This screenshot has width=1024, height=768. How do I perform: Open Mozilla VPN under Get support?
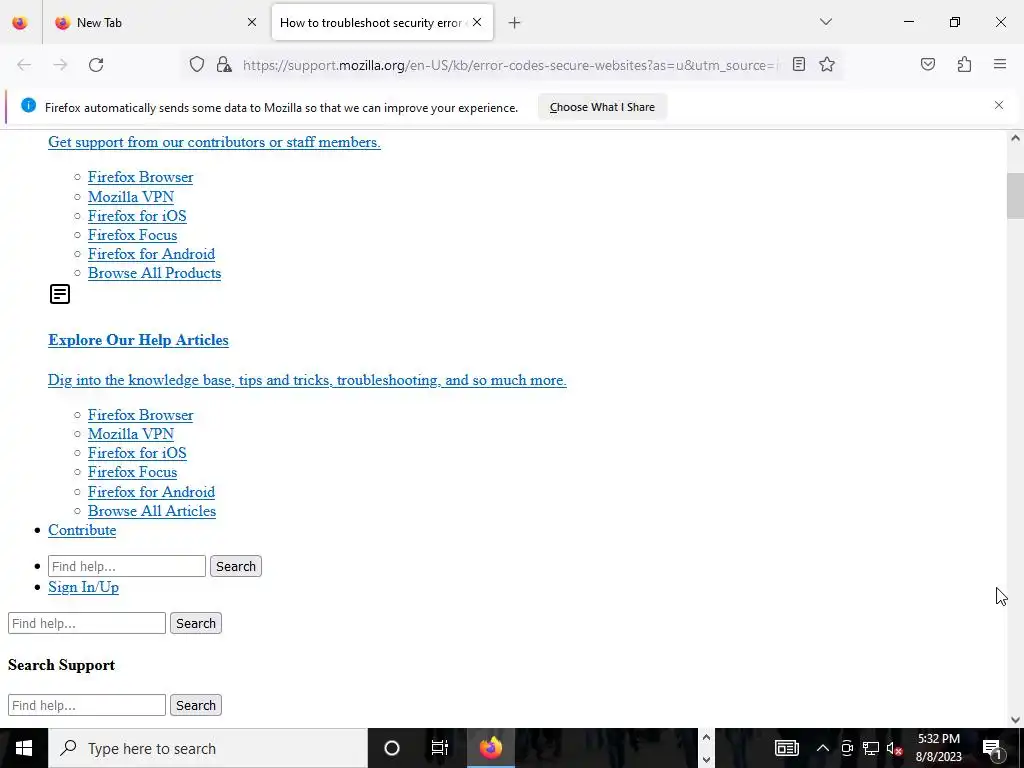coord(131,197)
